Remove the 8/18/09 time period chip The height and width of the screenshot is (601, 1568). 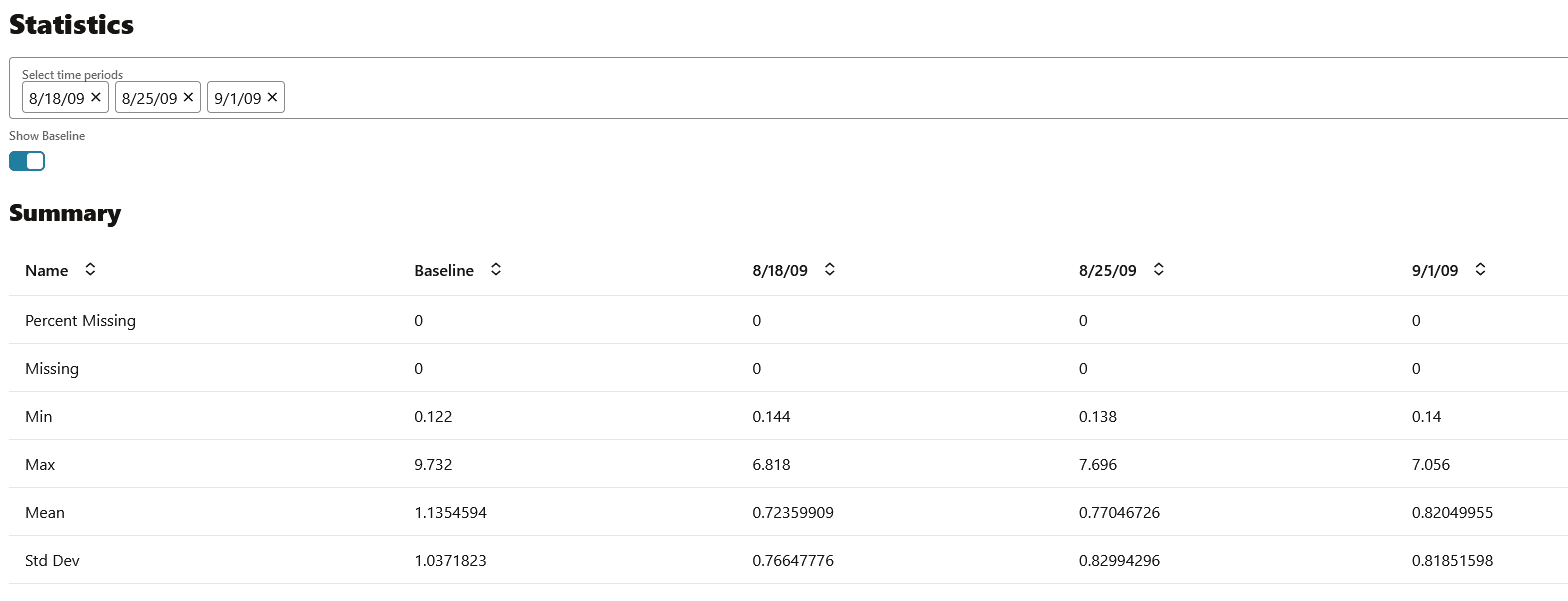click(96, 97)
